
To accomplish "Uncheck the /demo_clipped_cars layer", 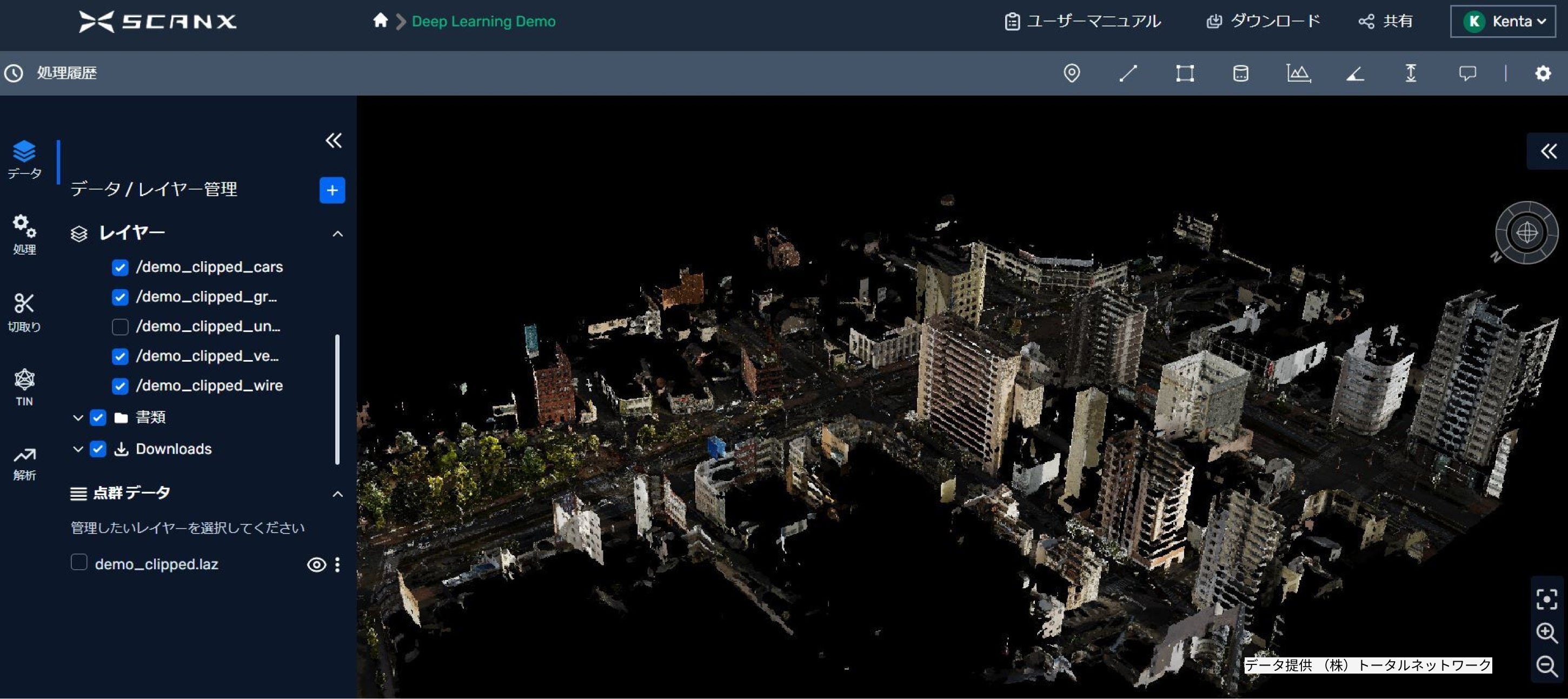I will [120, 268].
